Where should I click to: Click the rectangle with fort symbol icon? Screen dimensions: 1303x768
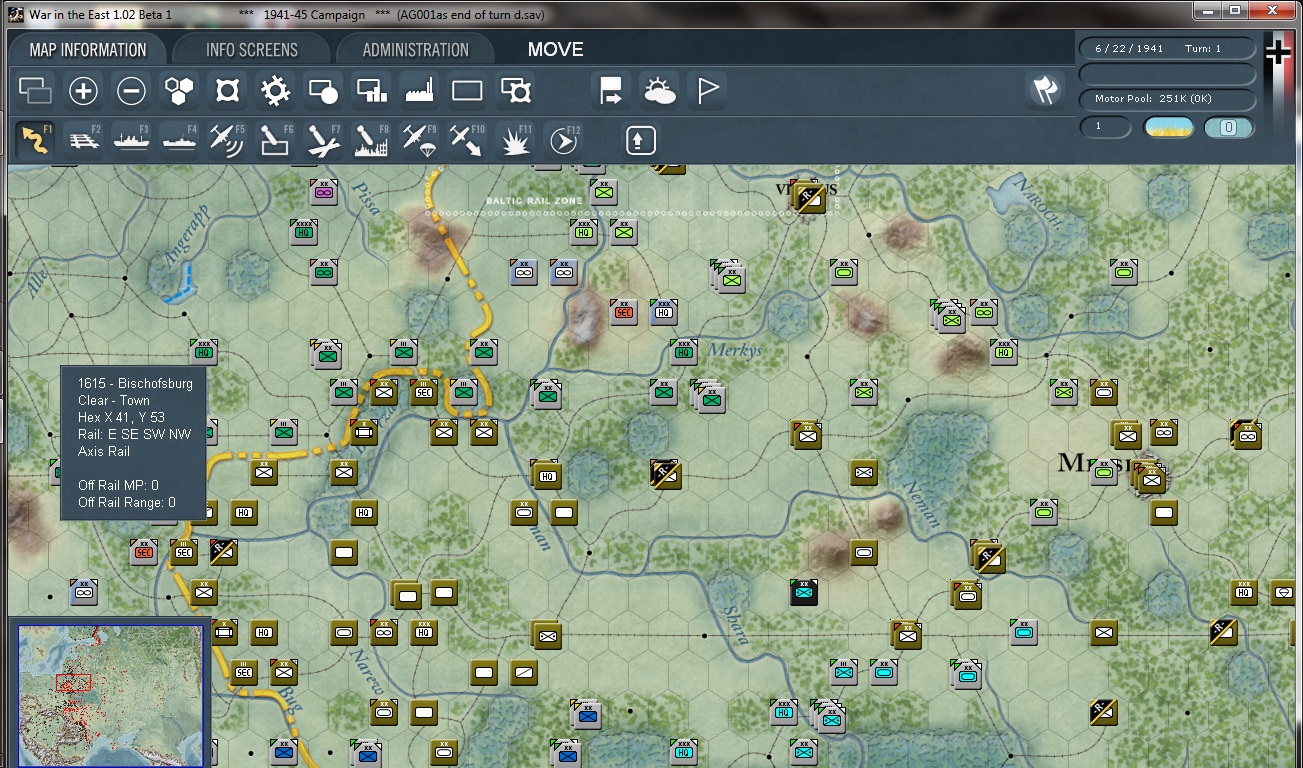[x=515, y=91]
